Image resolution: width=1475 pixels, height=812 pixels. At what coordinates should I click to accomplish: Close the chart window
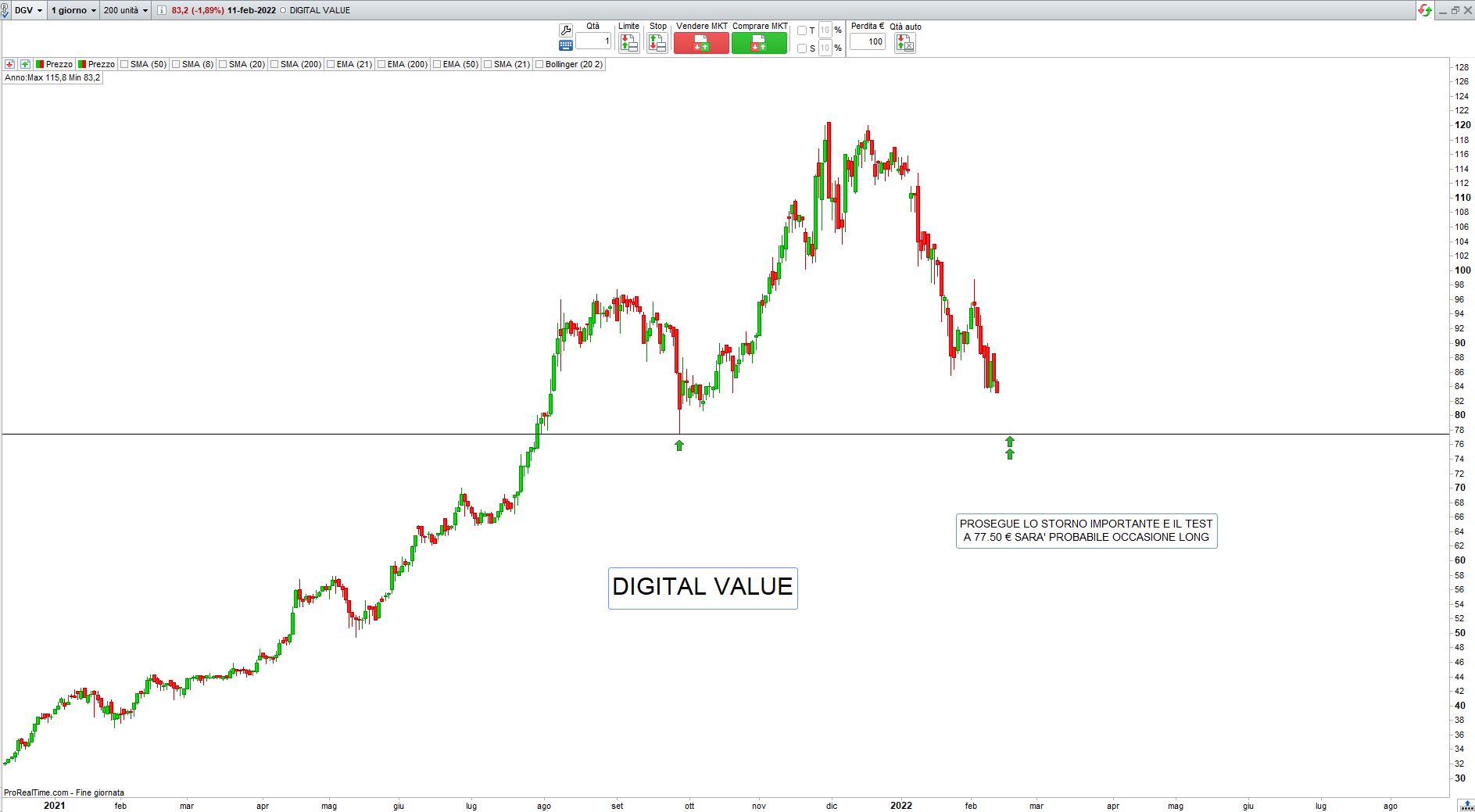point(1467,10)
